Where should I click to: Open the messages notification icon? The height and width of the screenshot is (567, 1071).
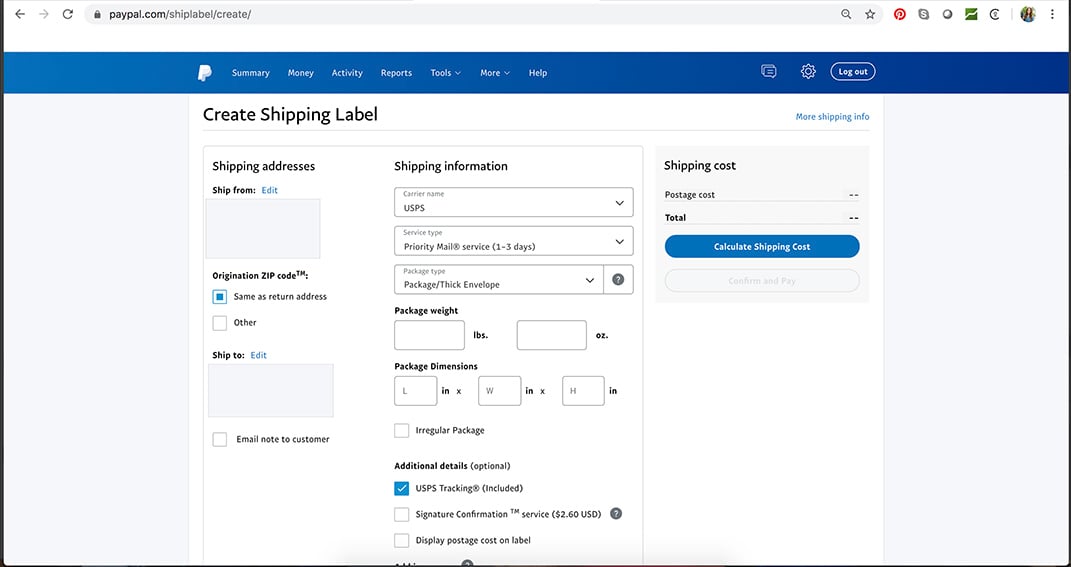click(768, 71)
